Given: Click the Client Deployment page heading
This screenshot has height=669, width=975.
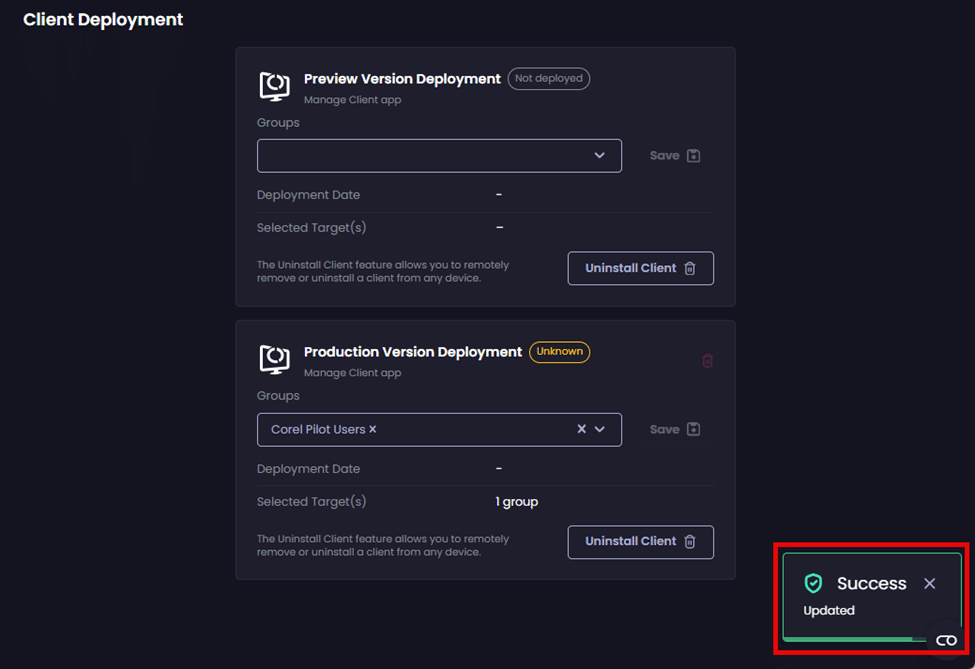Looking at the screenshot, I should click(103, 19).
